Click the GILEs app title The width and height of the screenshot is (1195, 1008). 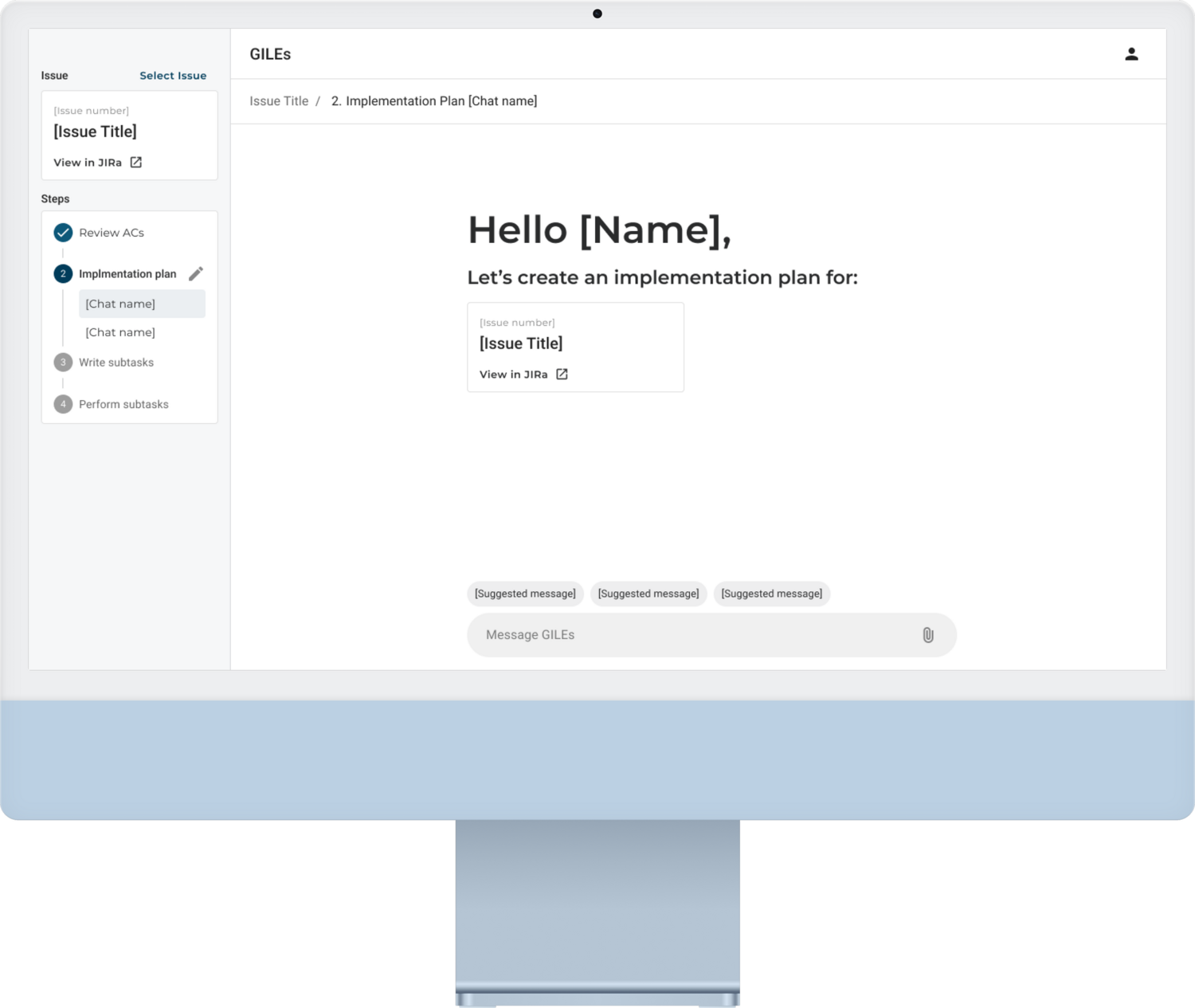pyautogui.click(x=270, y=54)
